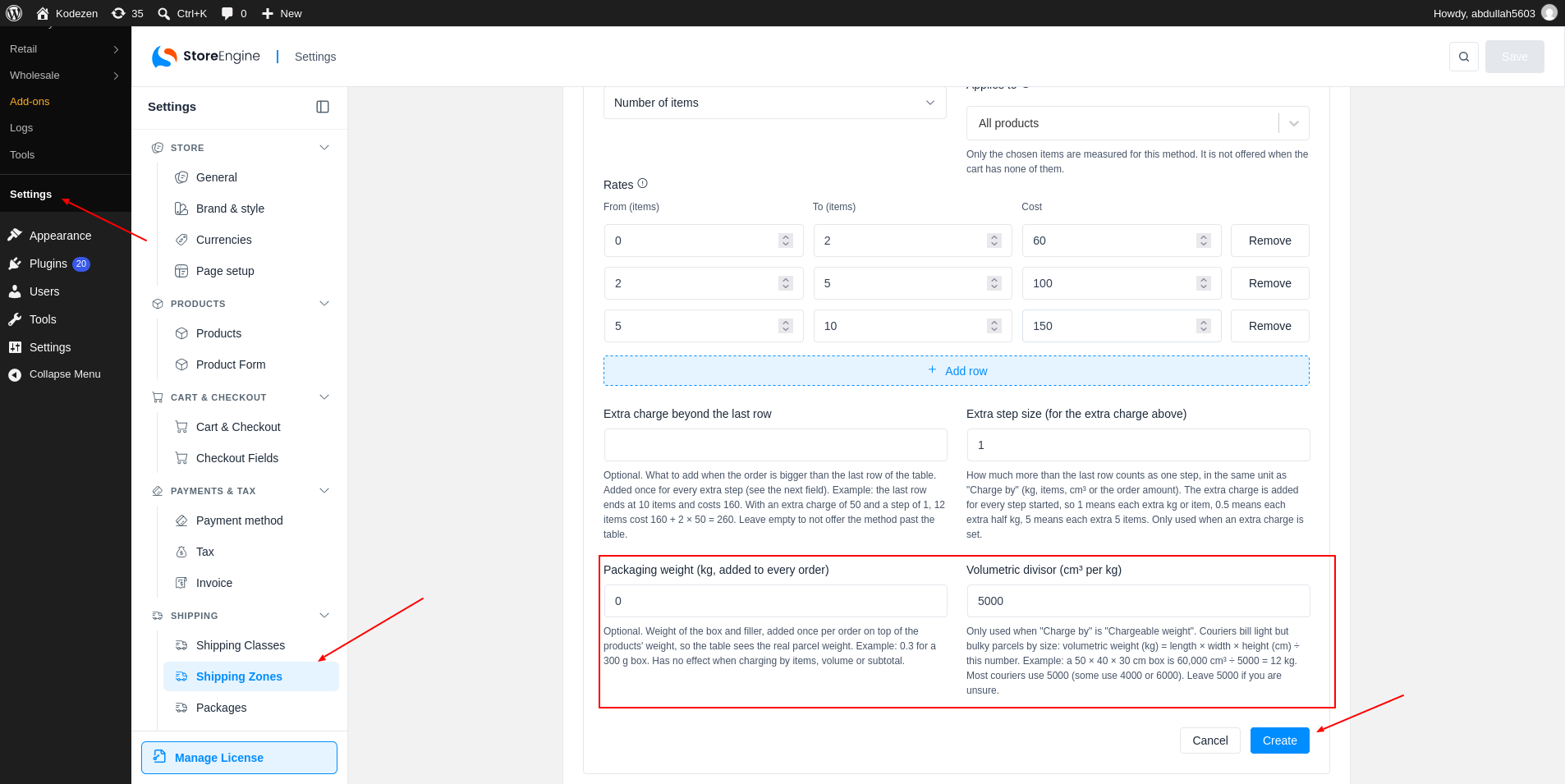Open the Number of items dropdown
Viewport: 1565px width, 784px height.
774,103
